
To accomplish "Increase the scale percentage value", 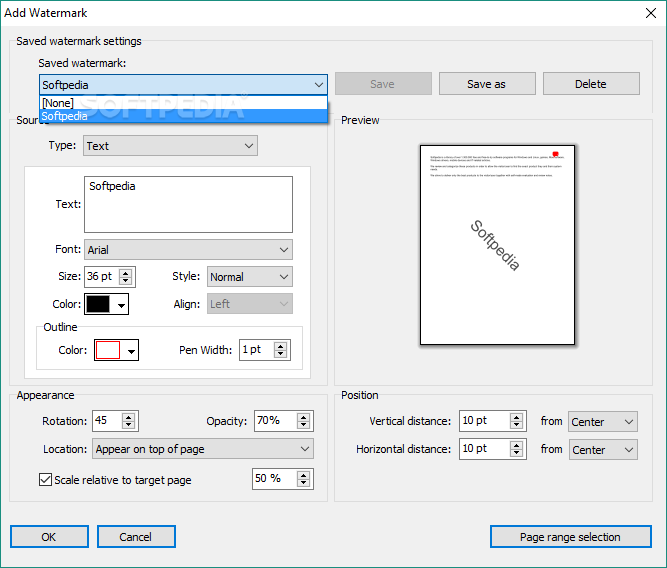I will pyautogui.click(x=303, y=476).
